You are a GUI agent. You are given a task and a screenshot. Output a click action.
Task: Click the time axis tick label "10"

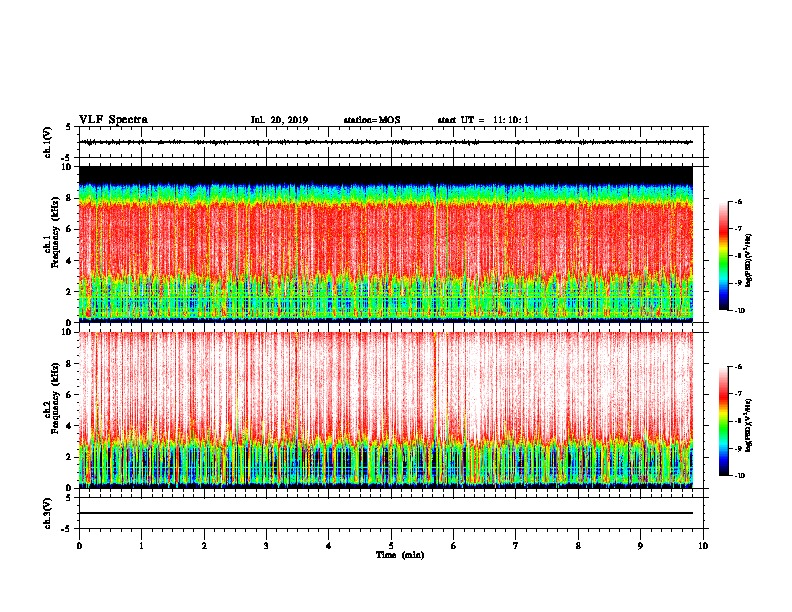(x=703, y=546)
